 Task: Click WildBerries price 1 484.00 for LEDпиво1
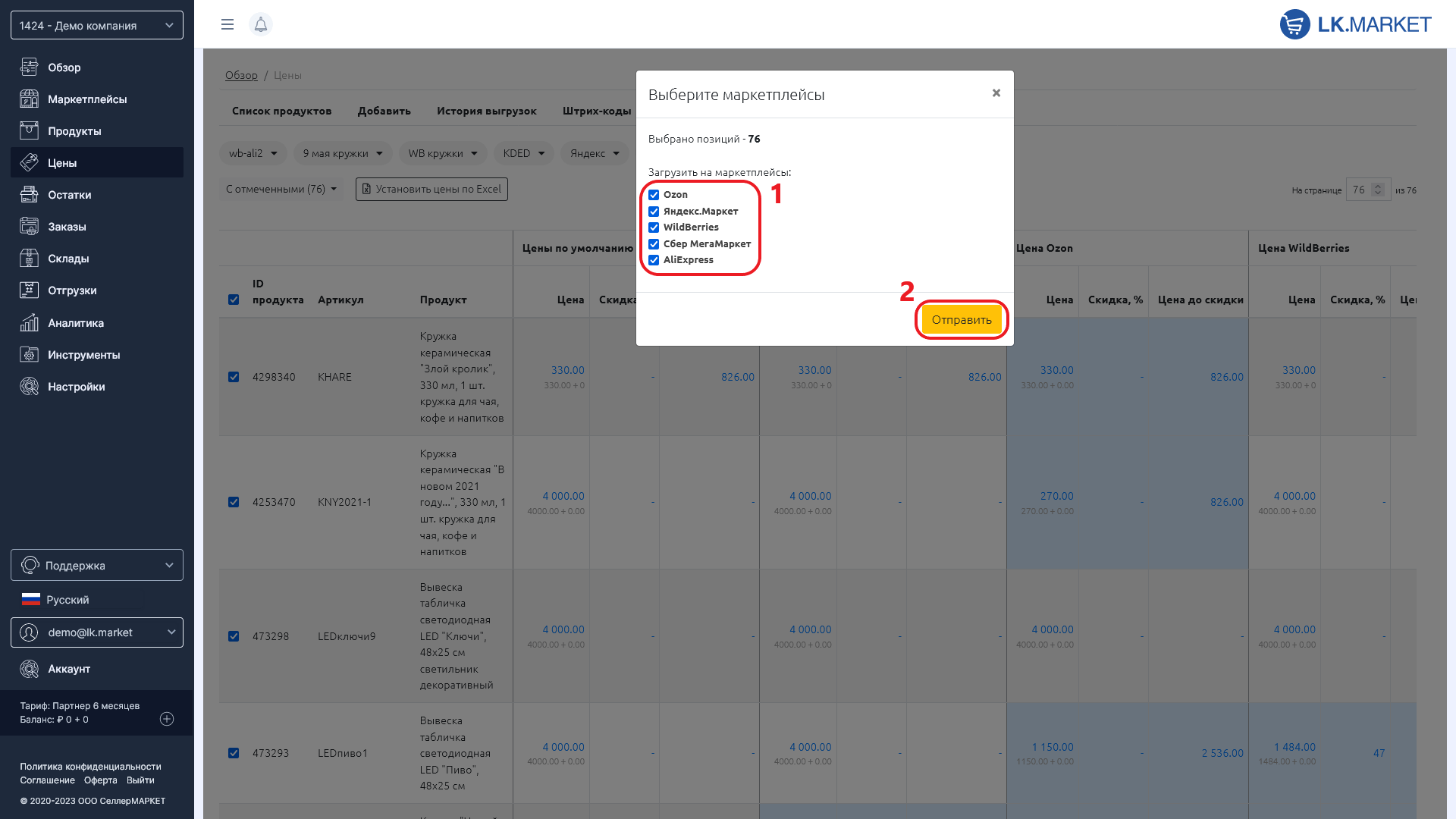(1294, 747)
